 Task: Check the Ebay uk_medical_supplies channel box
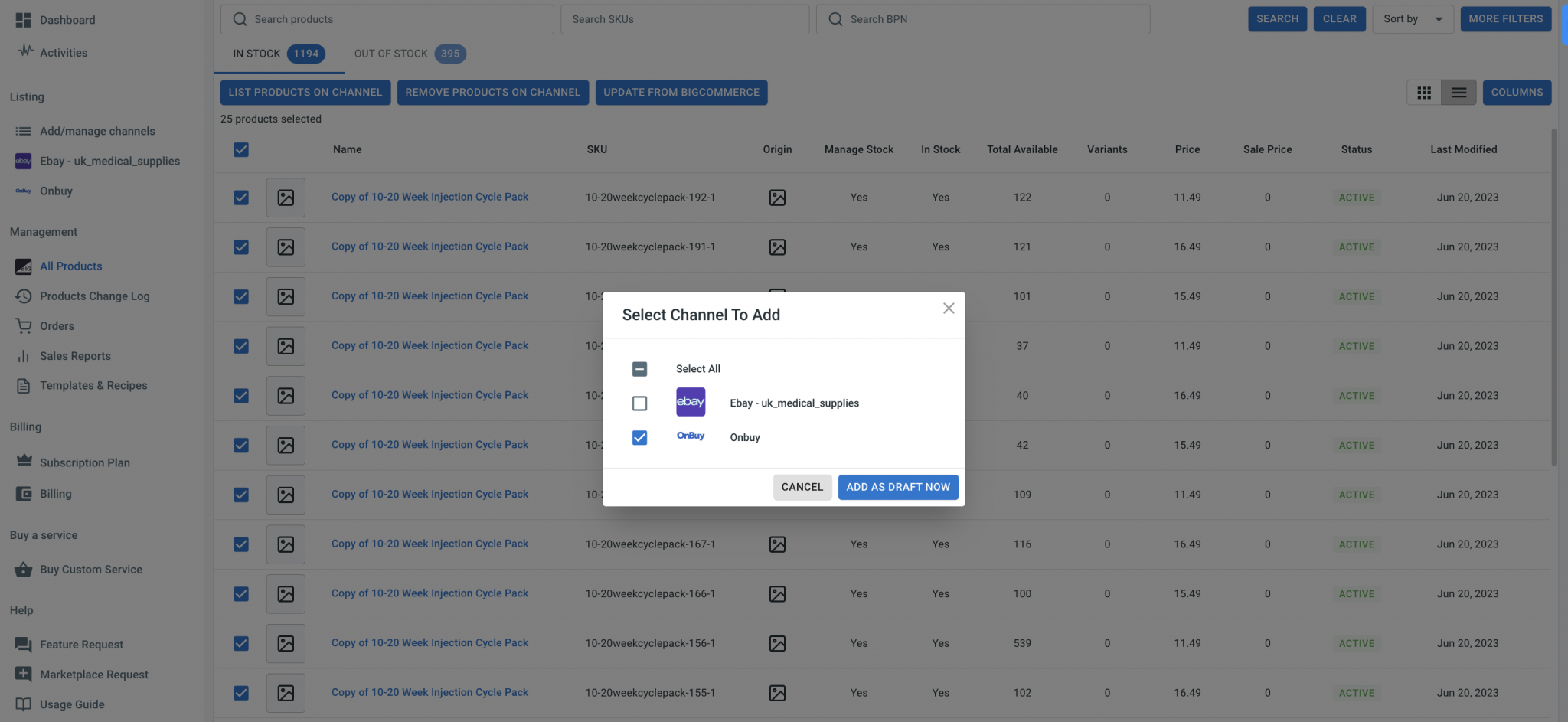click(x=639, y=403)
